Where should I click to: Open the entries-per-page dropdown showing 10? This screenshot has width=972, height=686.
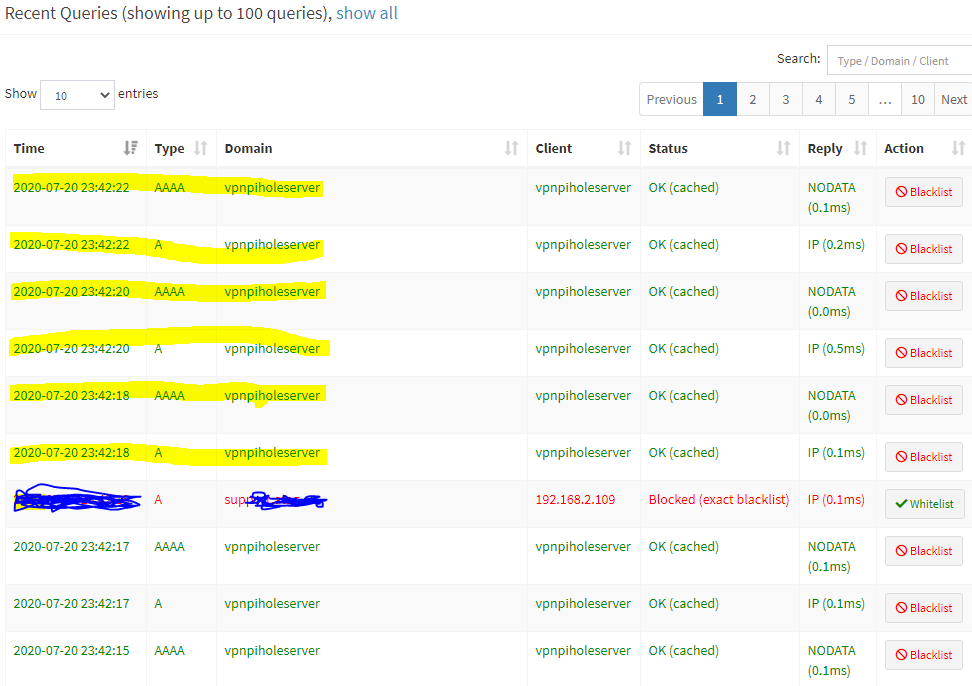pos(77,95)
